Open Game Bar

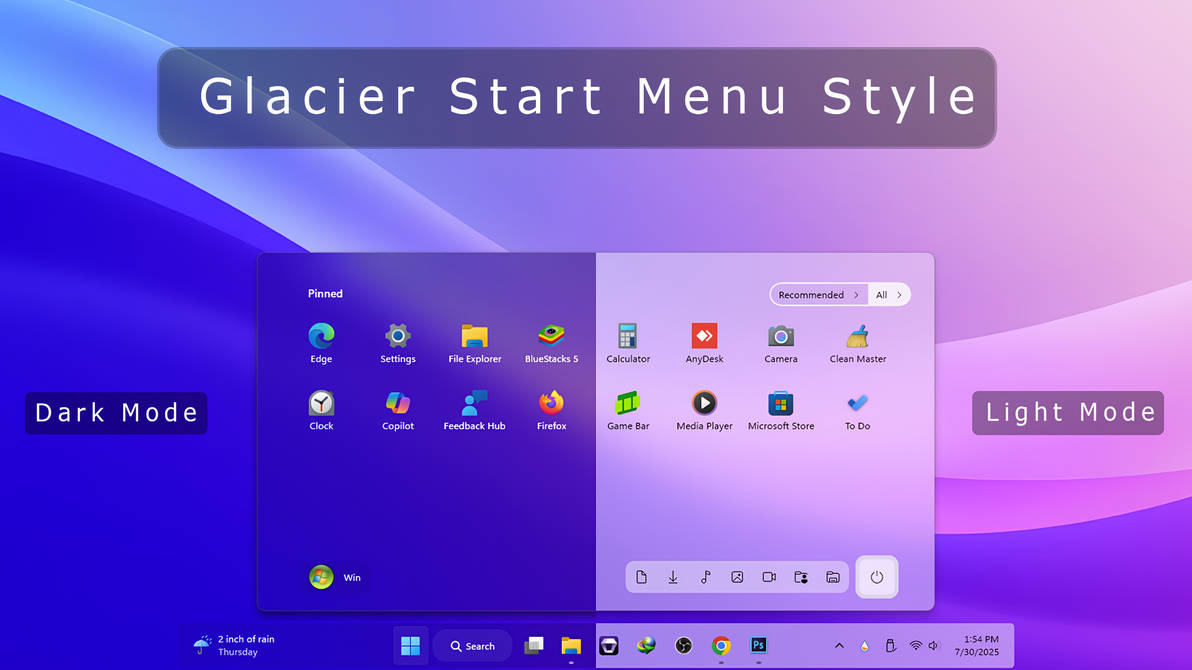coord(628,403)
